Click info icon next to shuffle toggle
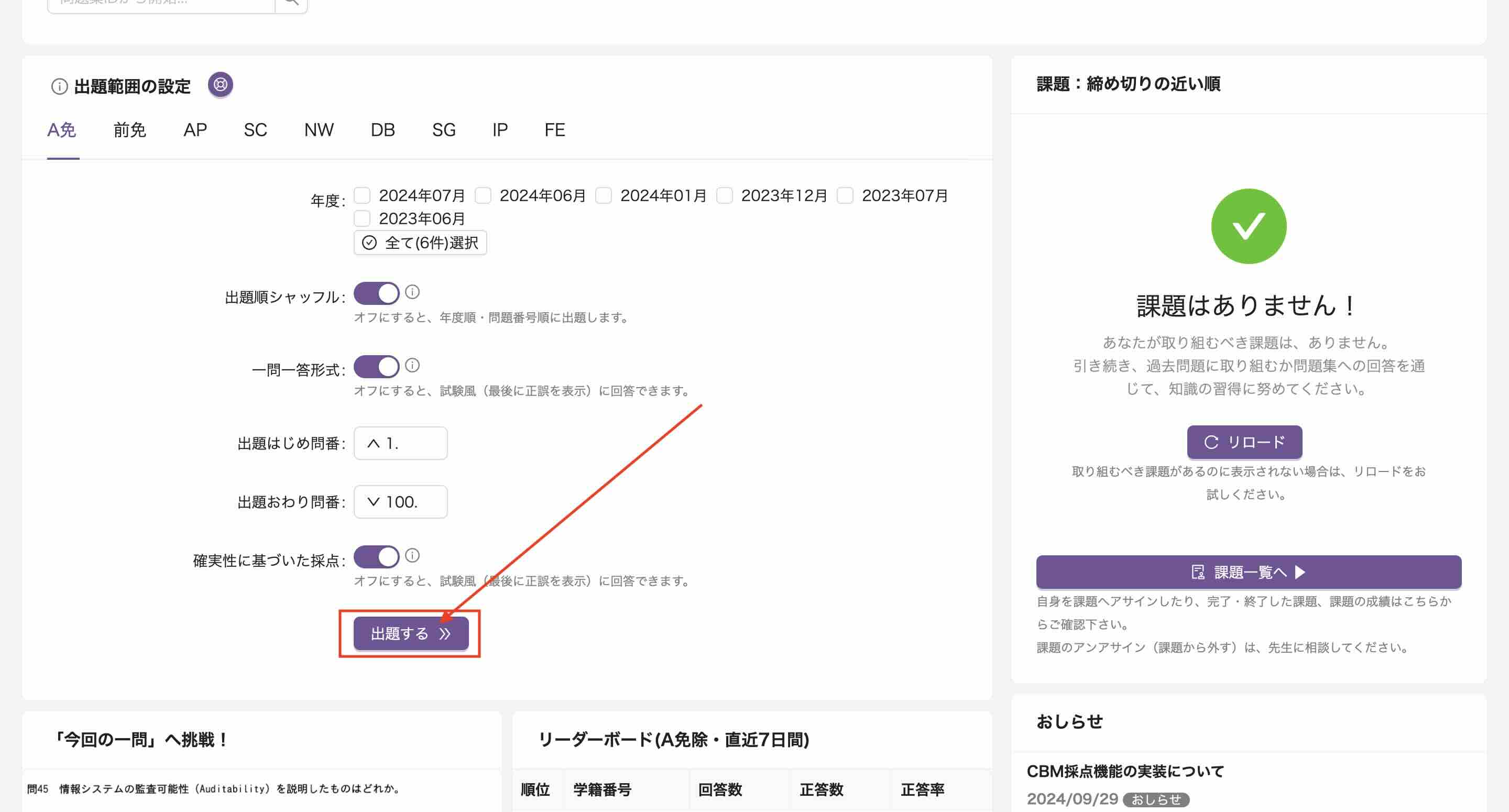The height and width of the screenshot is (812, 1509). pyautogui.click(x=412, y=292)
